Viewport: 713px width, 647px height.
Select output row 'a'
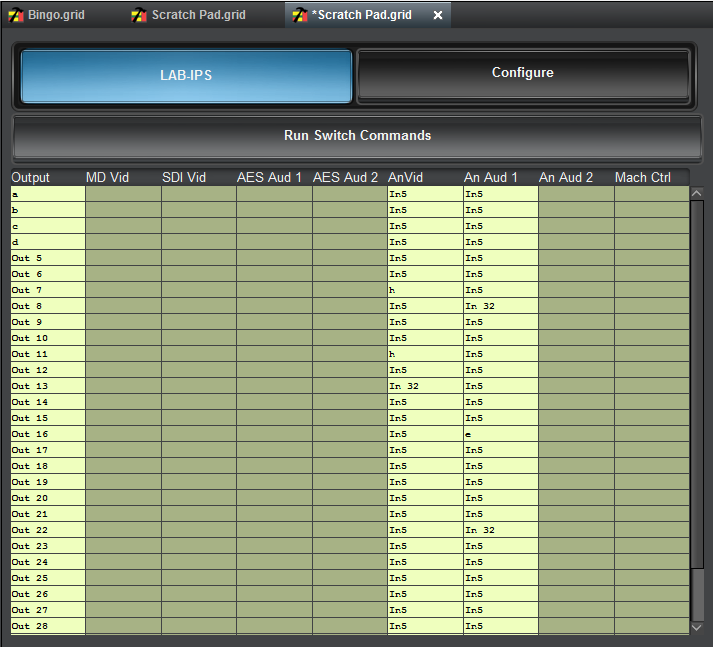(48, 194)
